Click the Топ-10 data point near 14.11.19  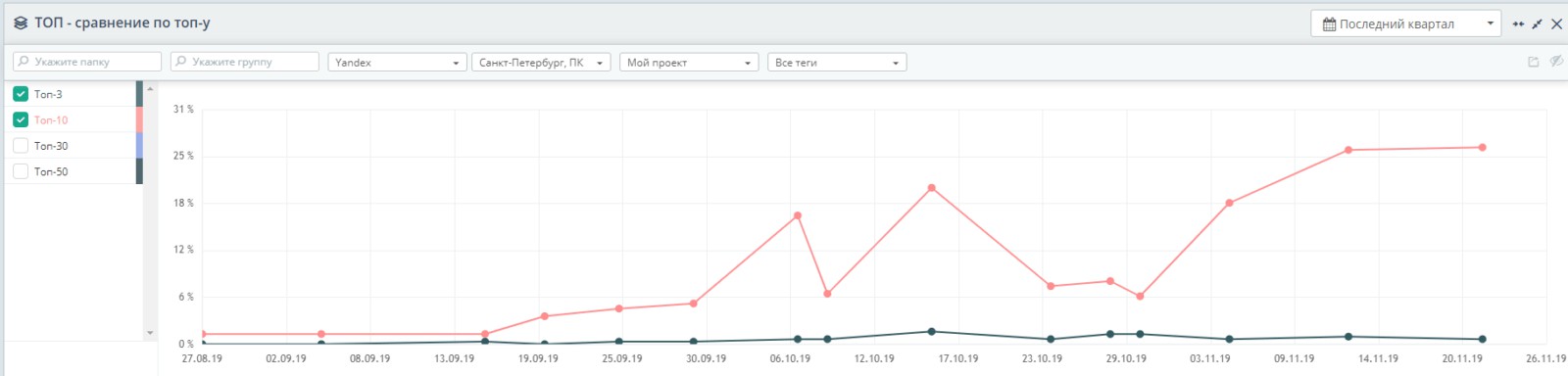(x=1348, y=150)
